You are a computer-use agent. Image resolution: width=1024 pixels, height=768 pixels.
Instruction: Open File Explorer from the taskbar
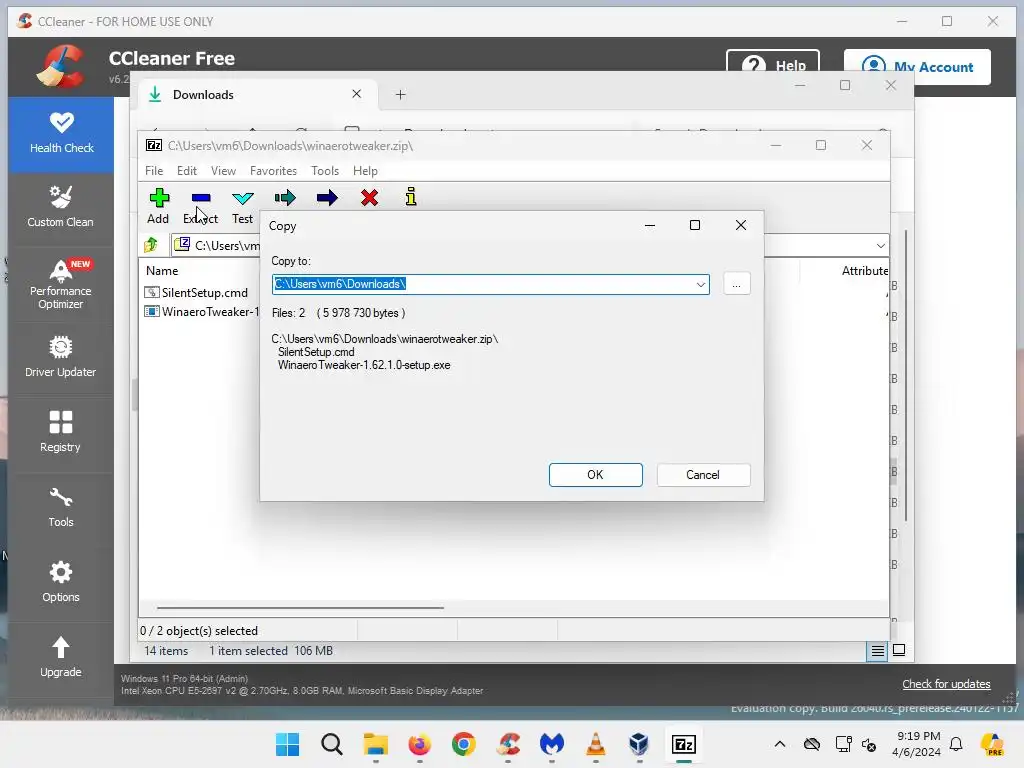click(x=376, y=744)
